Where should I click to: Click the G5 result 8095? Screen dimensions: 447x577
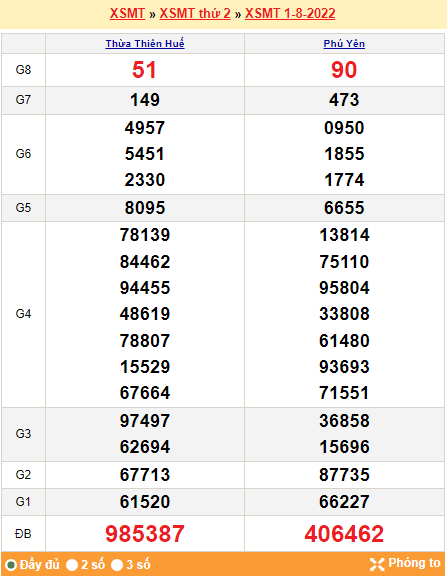pos(145,208)
